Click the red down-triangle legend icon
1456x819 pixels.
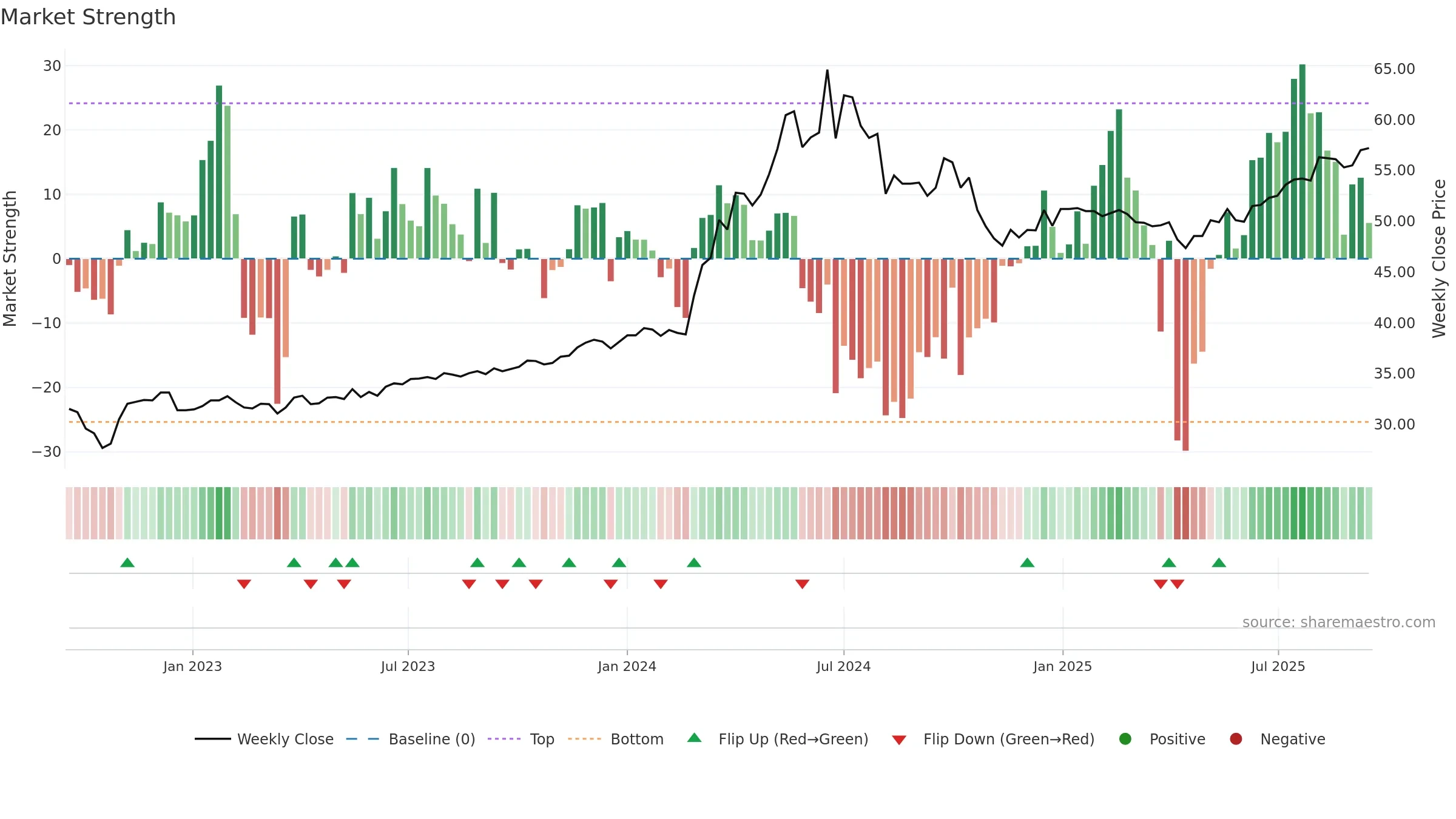(899, 740)
